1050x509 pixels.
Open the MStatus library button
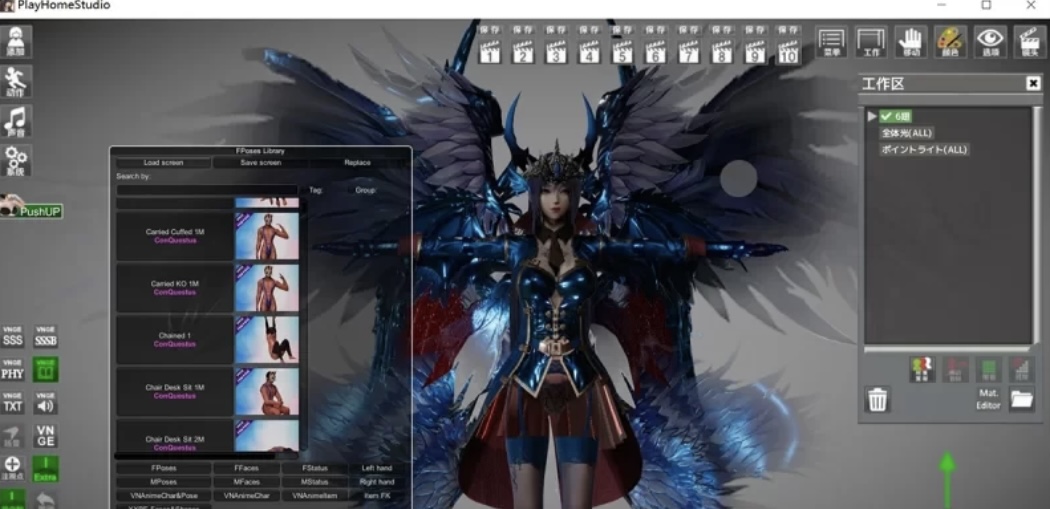(x=314, y=482)
